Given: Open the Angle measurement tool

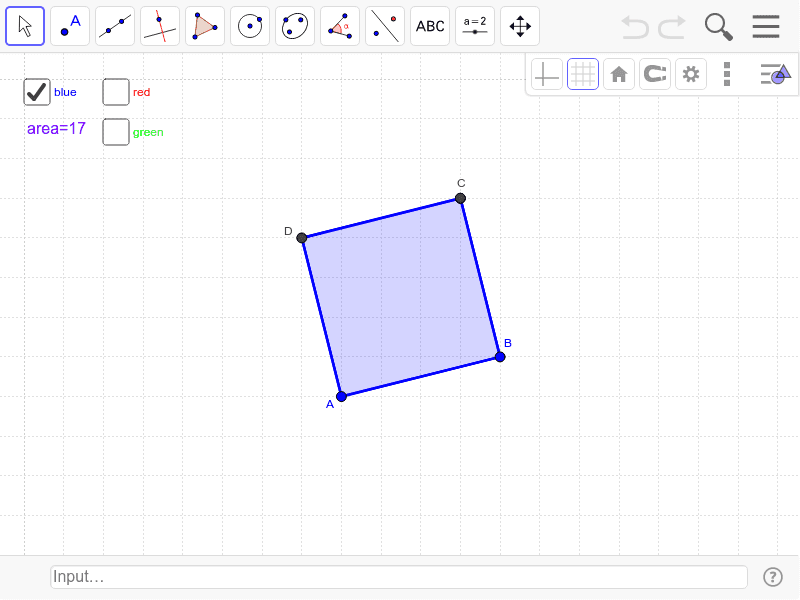Looking at the screenshot, I should (x=339, y=26).
